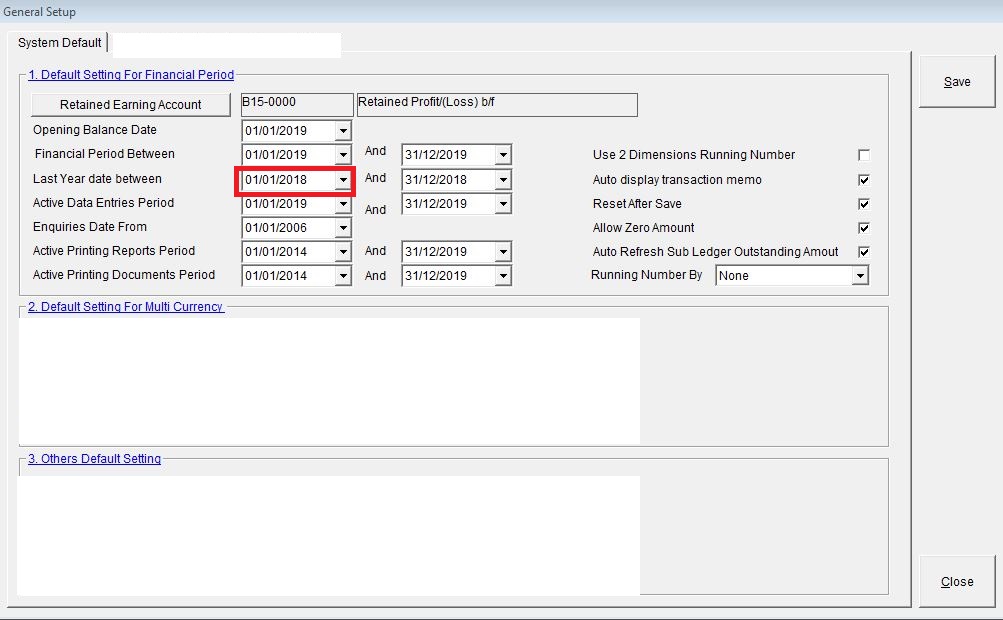Open Financial Period start date dropdown
The image size is (1003, 620).
click(343, 155)
